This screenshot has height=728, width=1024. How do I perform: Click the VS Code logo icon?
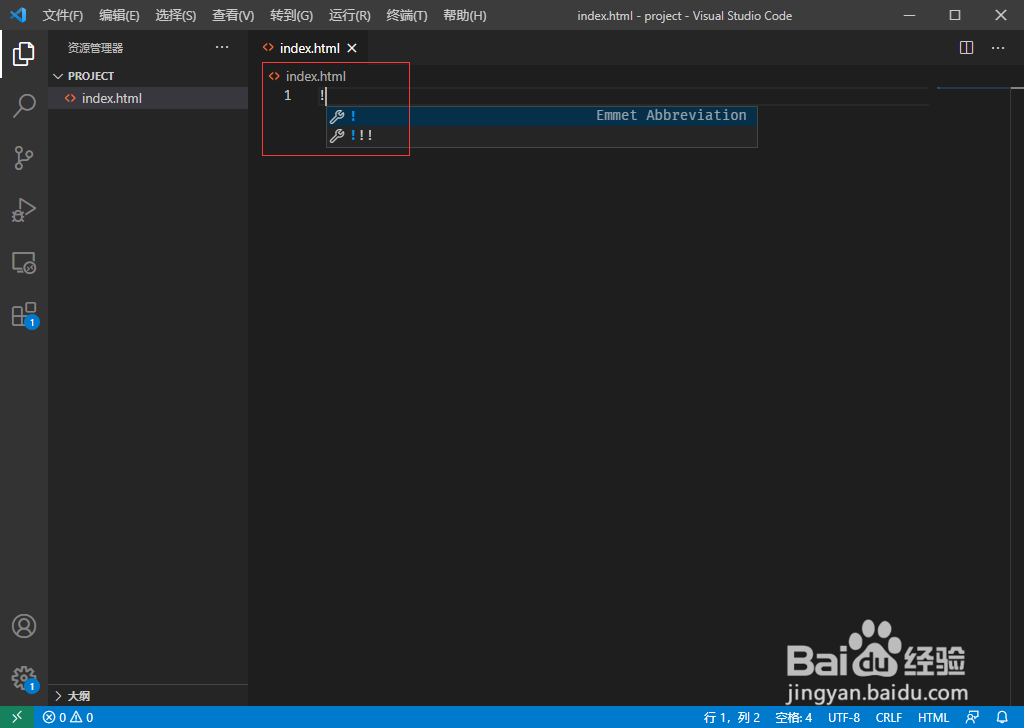tap(18, 15)
